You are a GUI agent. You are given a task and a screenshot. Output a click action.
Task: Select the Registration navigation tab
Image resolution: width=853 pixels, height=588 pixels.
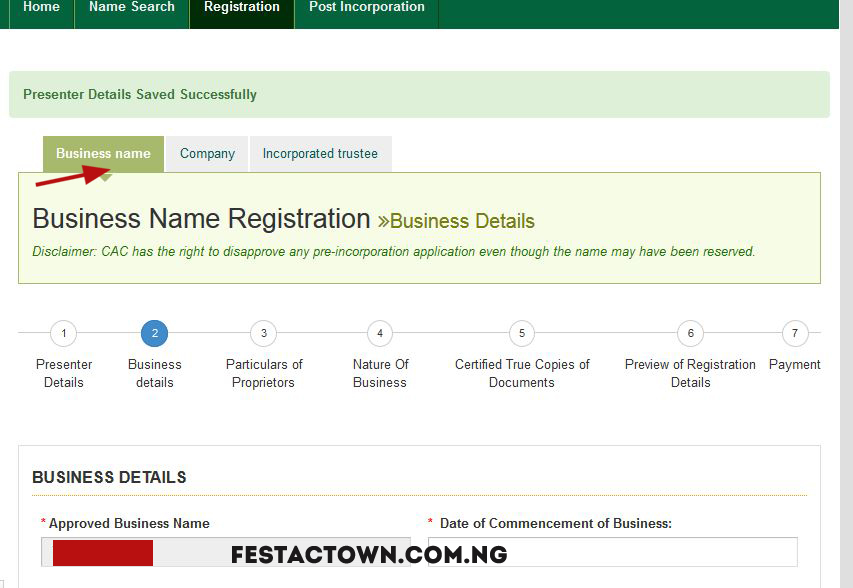pyautogui.click(x=242, y=8)
